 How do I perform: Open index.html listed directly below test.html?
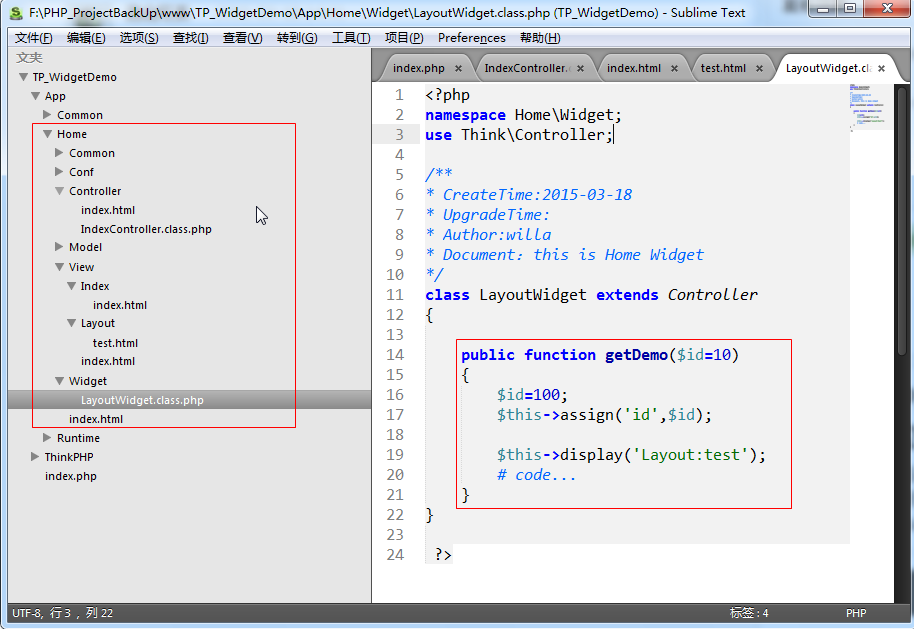coord(108,361)
